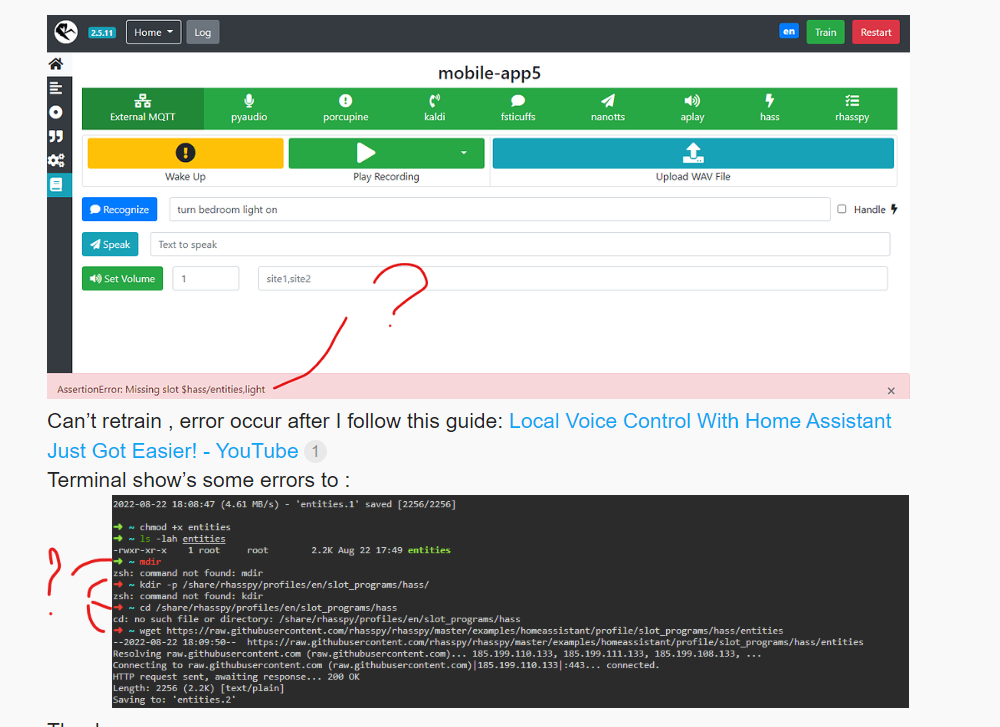This screenshot has width=1000, height=727.
Task: Click the yellow Wake Up button
Action: click(x=186, y=153)
